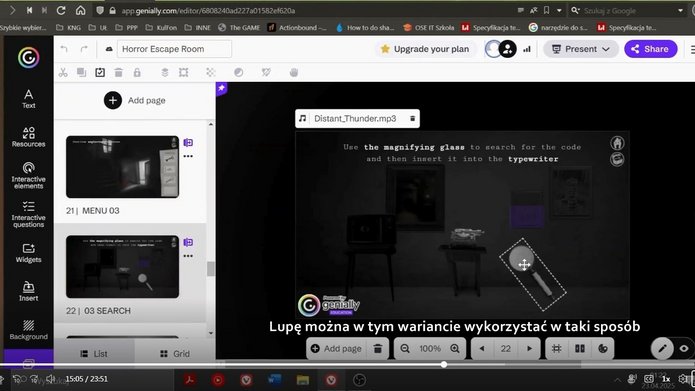Click the Share button

(651, 49)
